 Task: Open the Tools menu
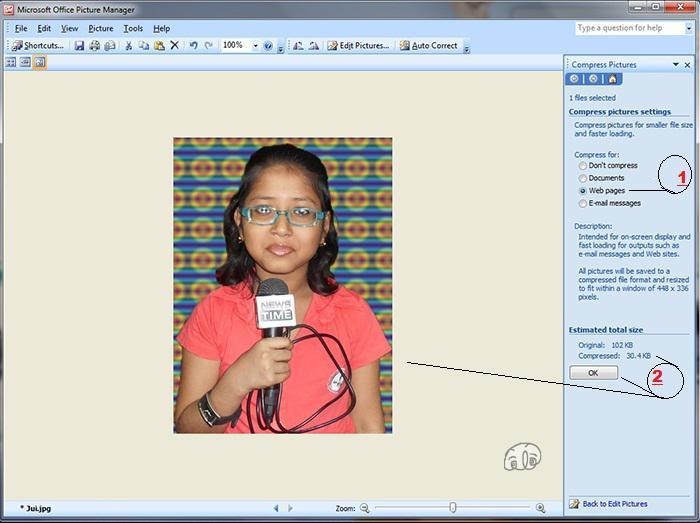pos(133,28)
